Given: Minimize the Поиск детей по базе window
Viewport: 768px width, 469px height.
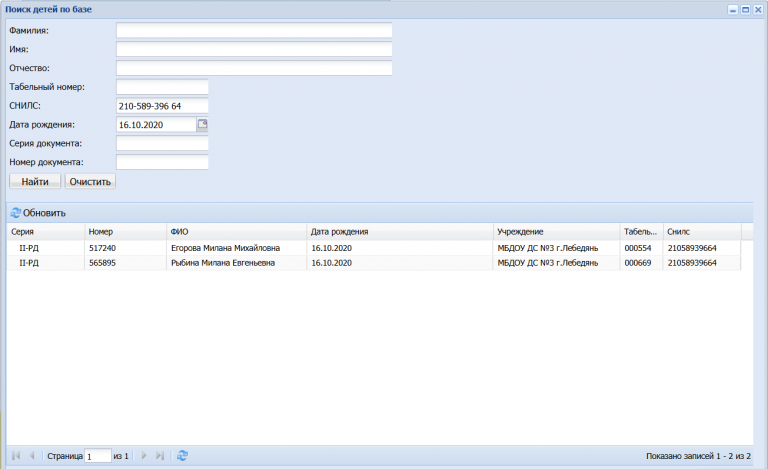Looking at the screenshot, I should tap(733, 10).
